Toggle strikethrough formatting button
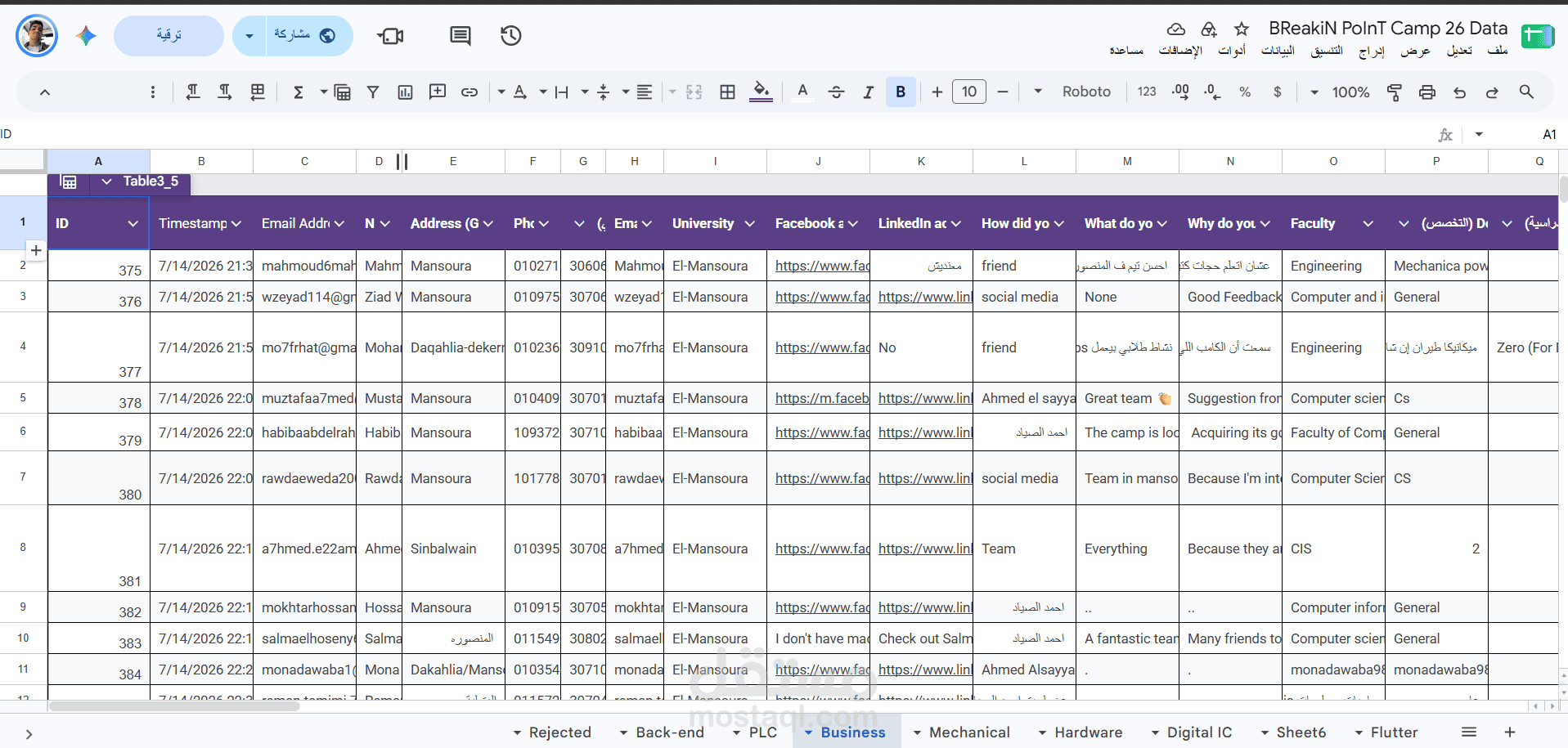The width and height of the screenshot is (1568, 748). [x=836, y=92]
